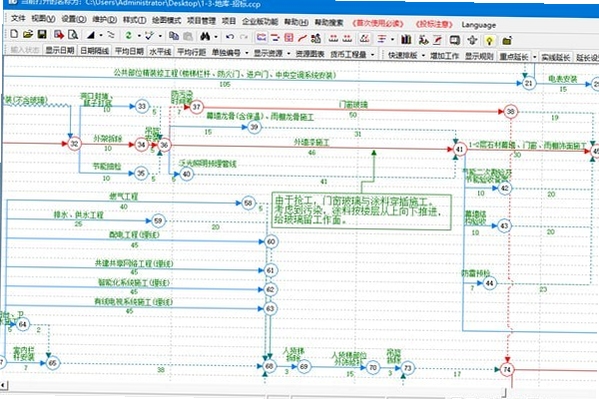The width and height of the screenshot is (599, 399).
Task: Open the 样式(T) menu
Action: click(x=134, y=19)
